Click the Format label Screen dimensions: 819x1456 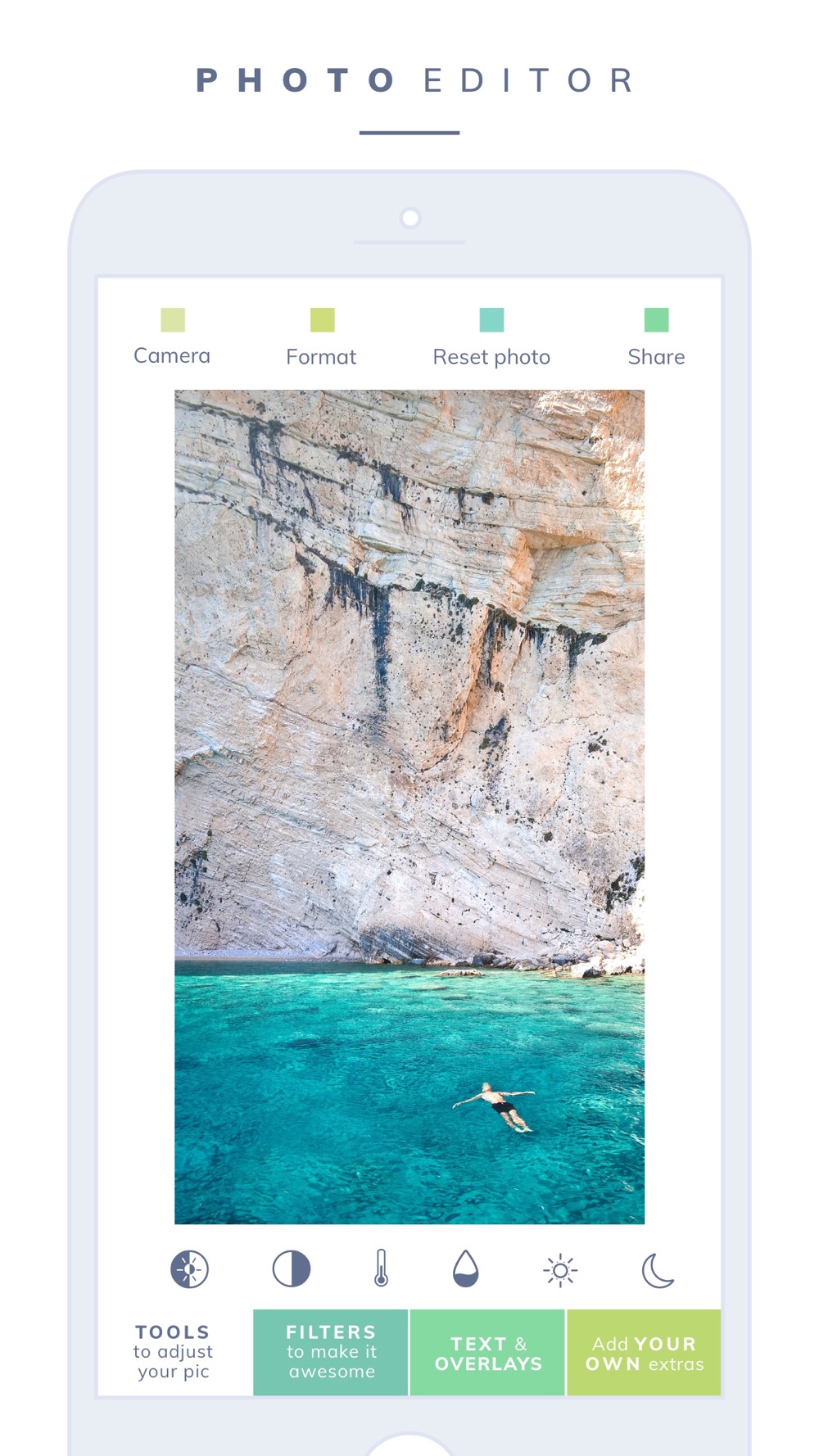coord(321,357)
